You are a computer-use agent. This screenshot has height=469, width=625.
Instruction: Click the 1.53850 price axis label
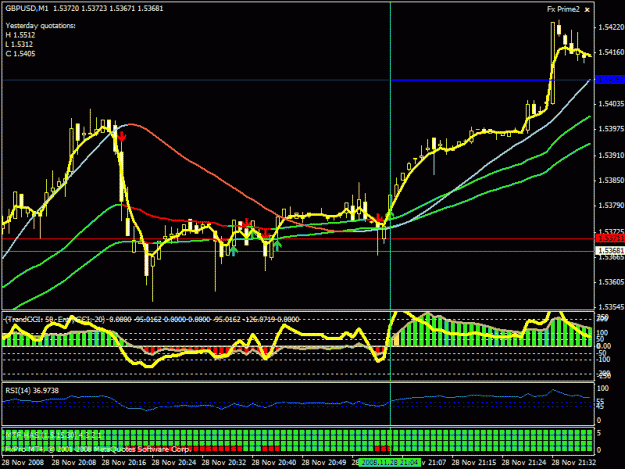tap(611, 180)
